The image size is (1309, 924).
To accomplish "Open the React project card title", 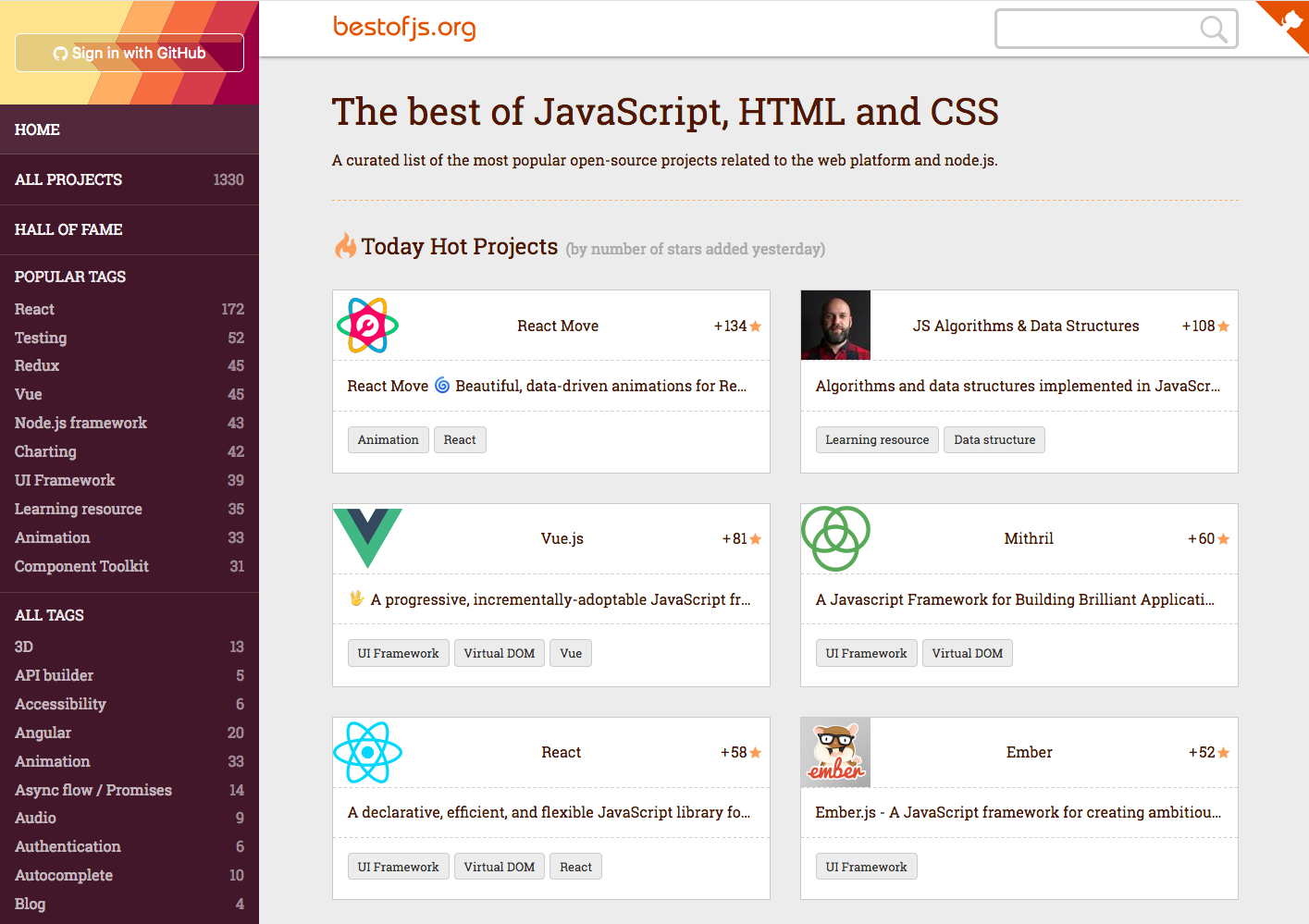I will pyautogui.click(x=562, y=752).
